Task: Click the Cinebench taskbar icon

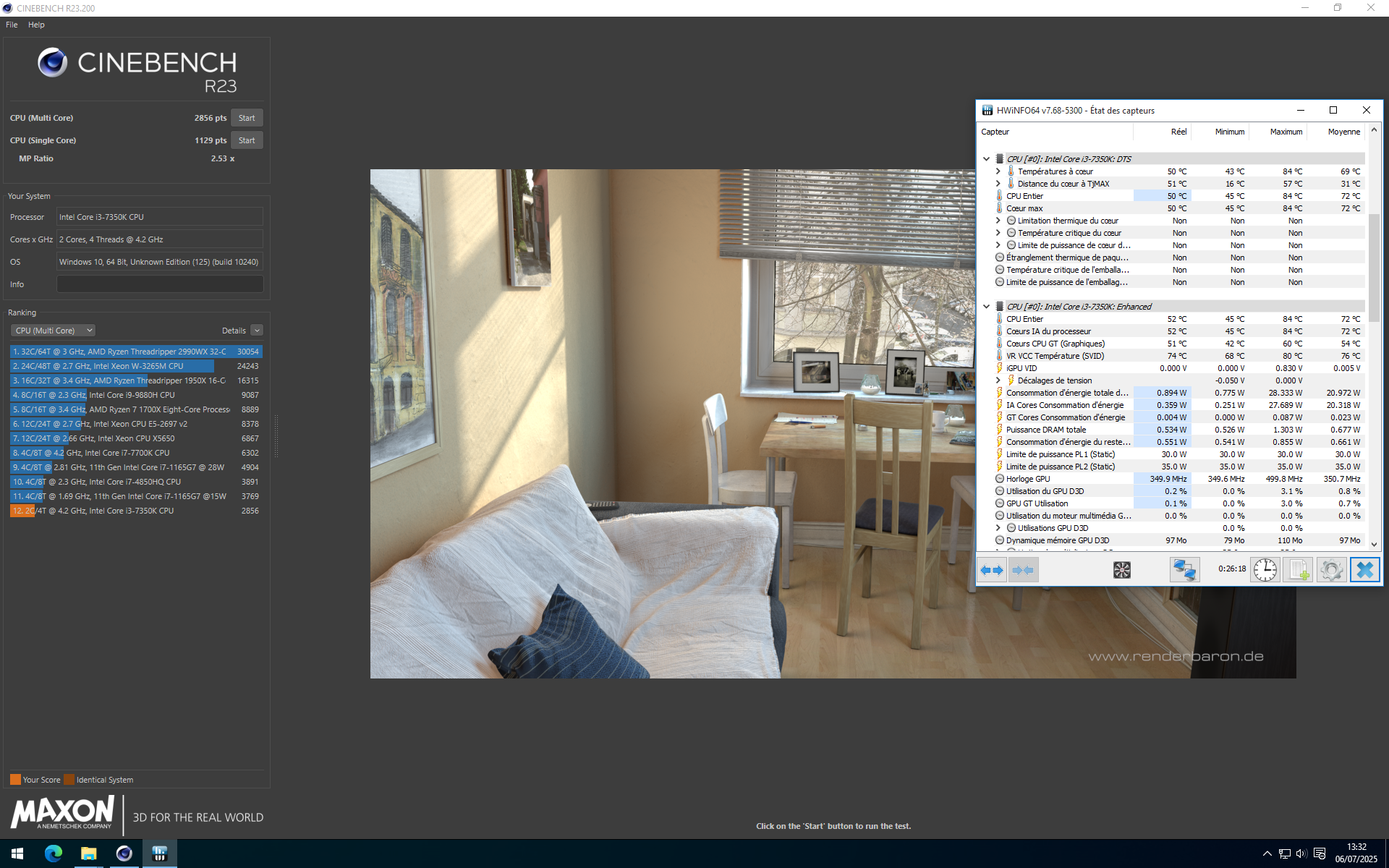Action: [x=124, y=854]
